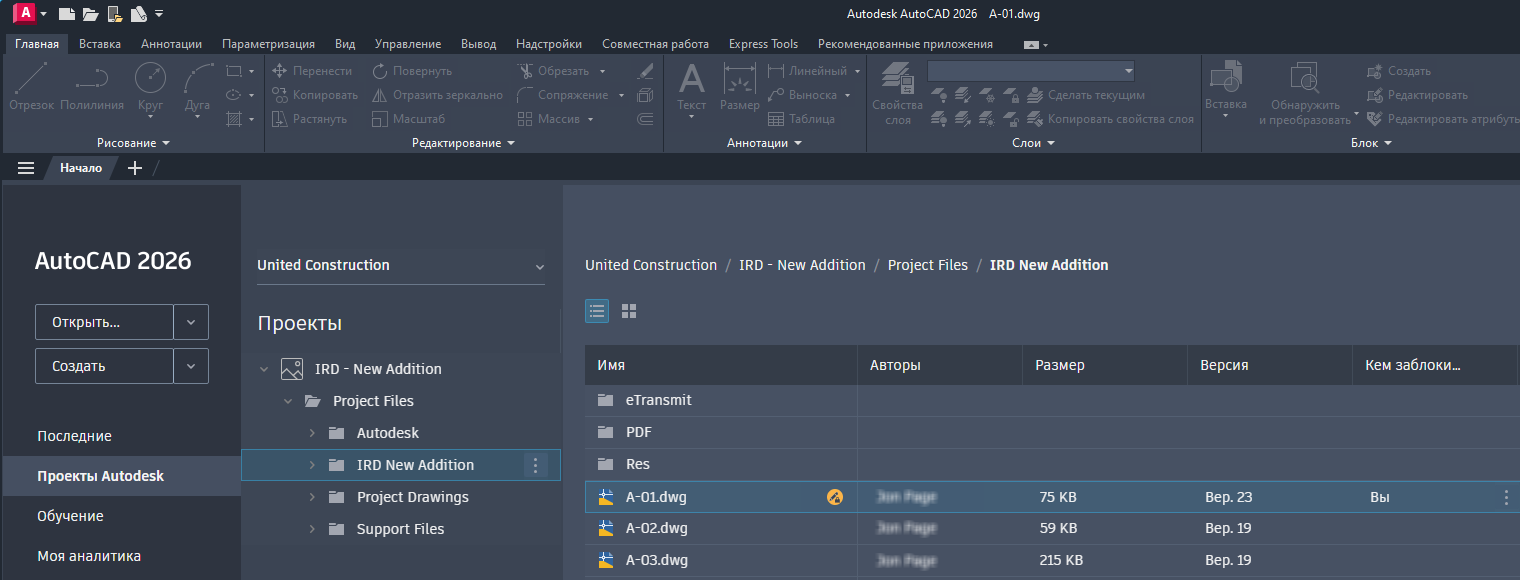The height and width of the screenshot is (580, 1520).
Task: Expand the Слои panel dropdown
Action: [1034, 143]
